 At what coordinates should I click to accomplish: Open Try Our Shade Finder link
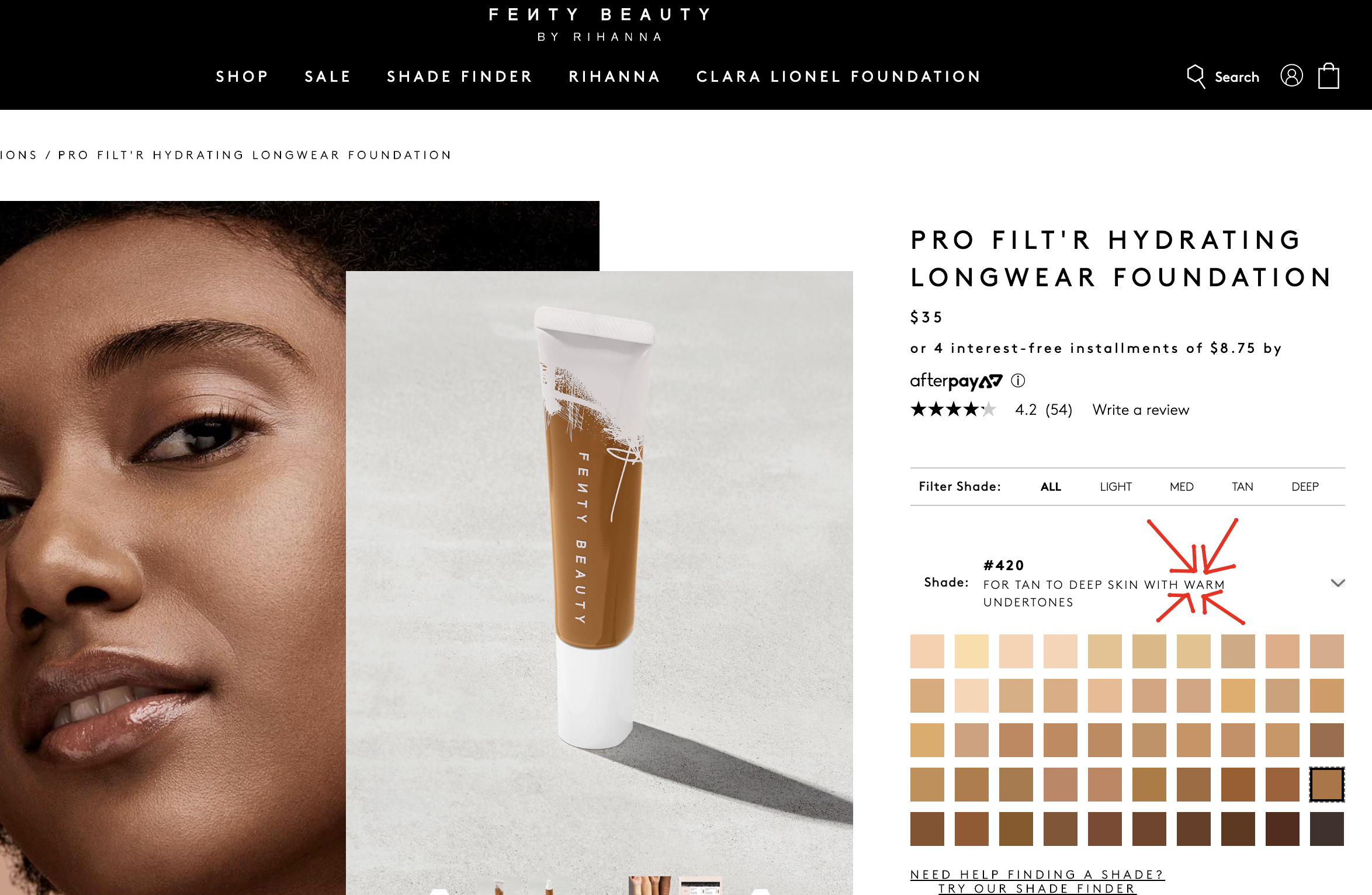coord(1037,888)
